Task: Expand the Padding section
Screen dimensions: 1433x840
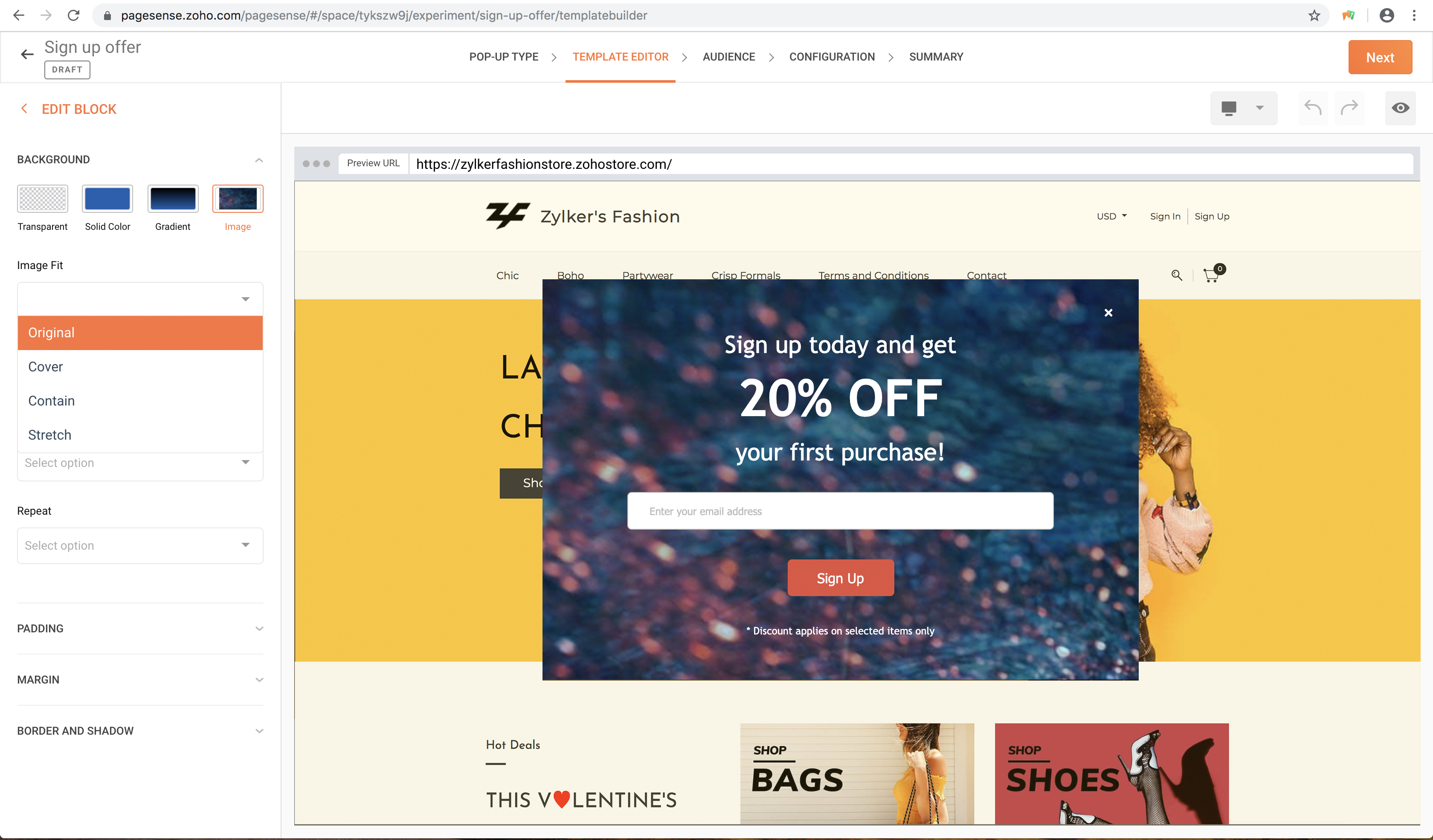Action: [140, 629]
